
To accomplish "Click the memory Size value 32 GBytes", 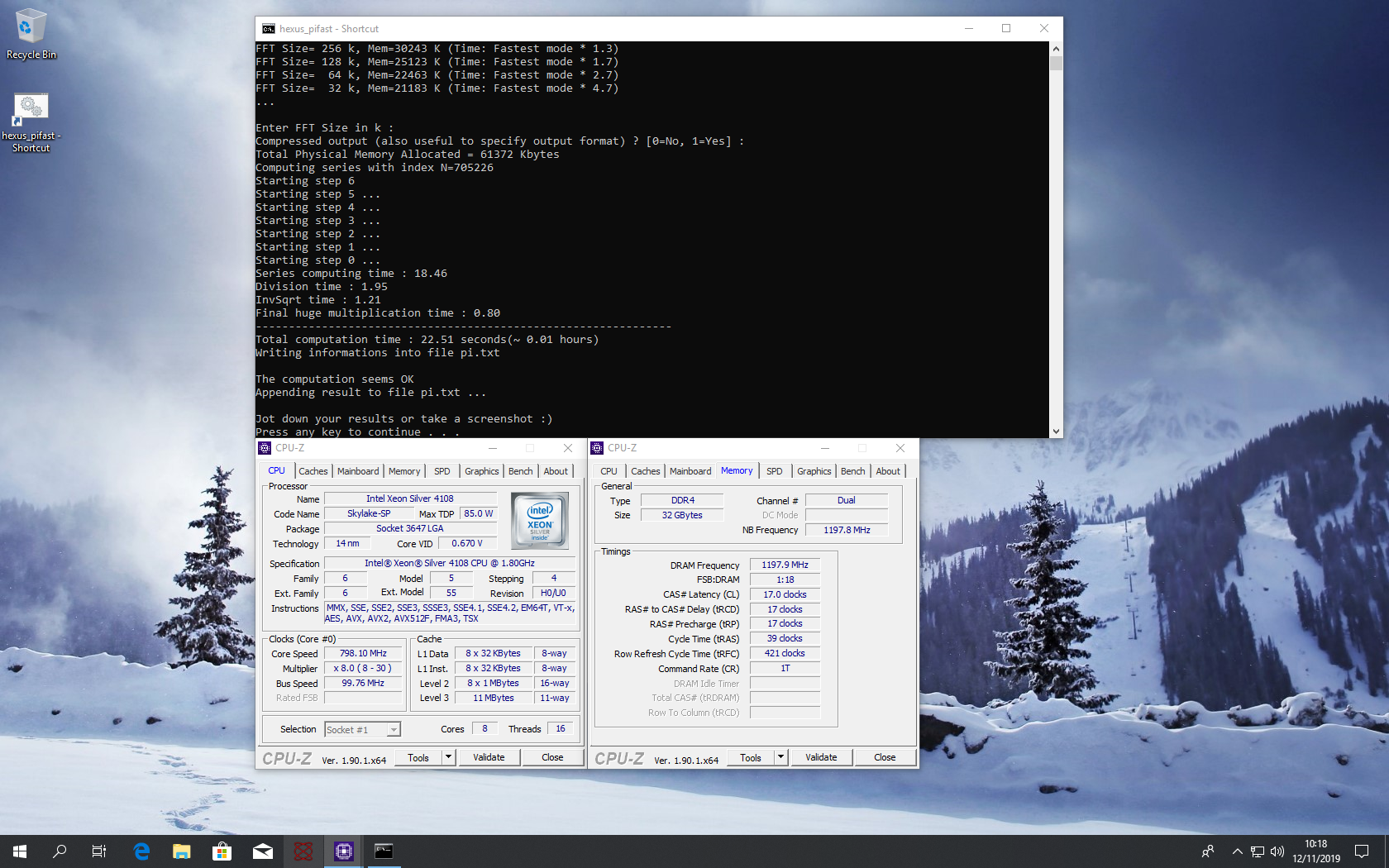I will pyautogui.click(x=682, y=515).
